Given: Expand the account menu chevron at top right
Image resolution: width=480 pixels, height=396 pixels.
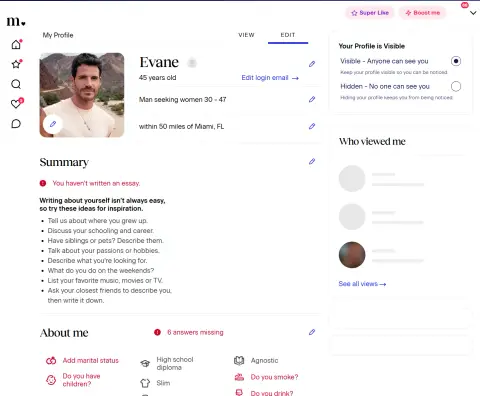Looking at the screenshot, I should (x=473, y=13).
